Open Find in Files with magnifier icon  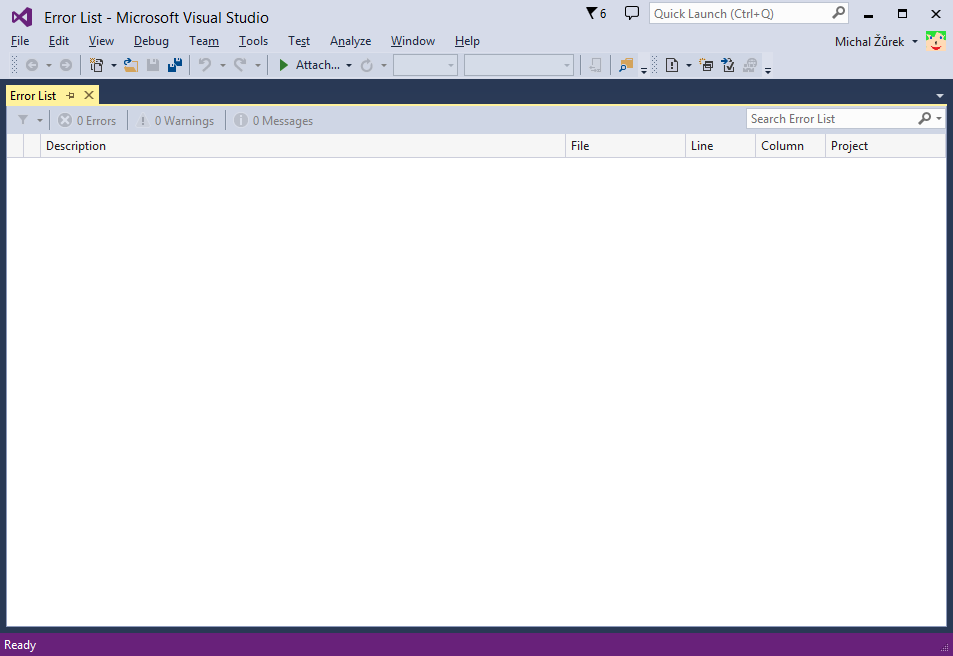pyautogui.click(x=625, y=64)
